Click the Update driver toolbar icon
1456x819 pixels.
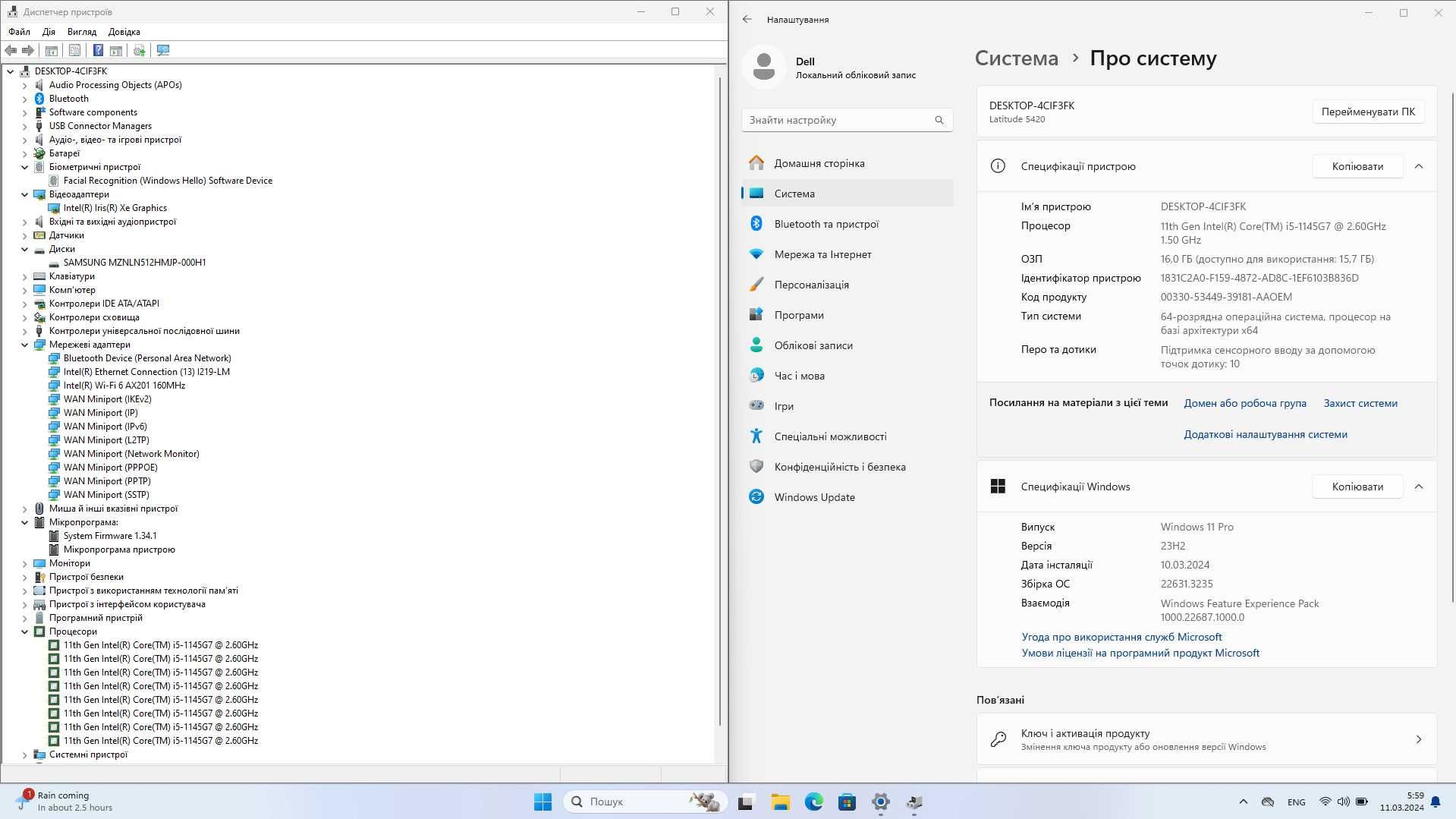[x=139, y=50]
